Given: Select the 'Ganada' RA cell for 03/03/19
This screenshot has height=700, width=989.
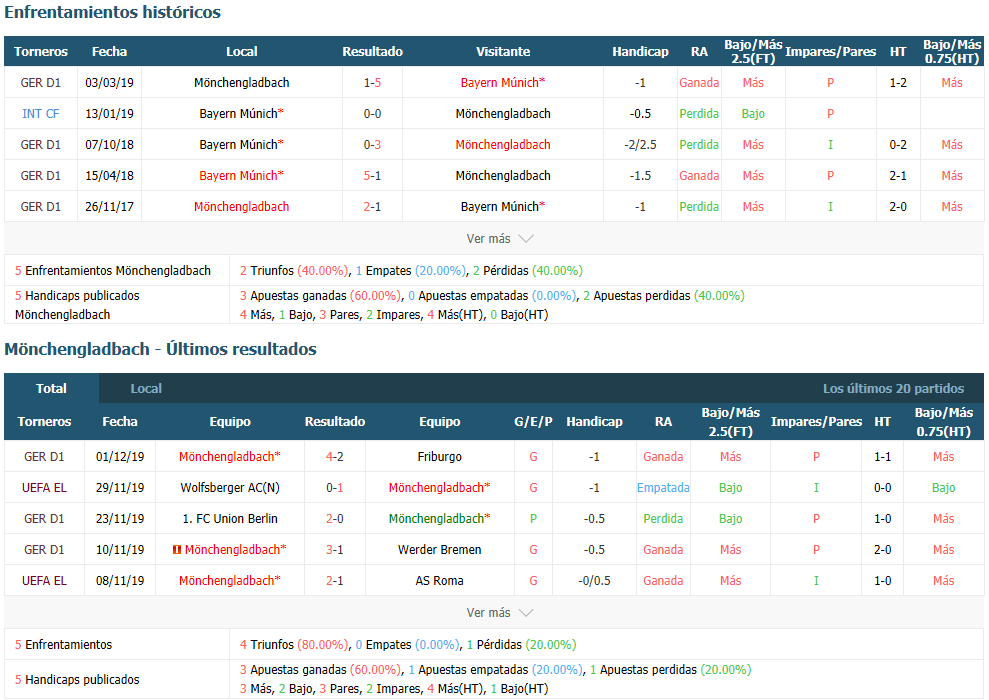Looking at the screenshot, I should point(699,83).
